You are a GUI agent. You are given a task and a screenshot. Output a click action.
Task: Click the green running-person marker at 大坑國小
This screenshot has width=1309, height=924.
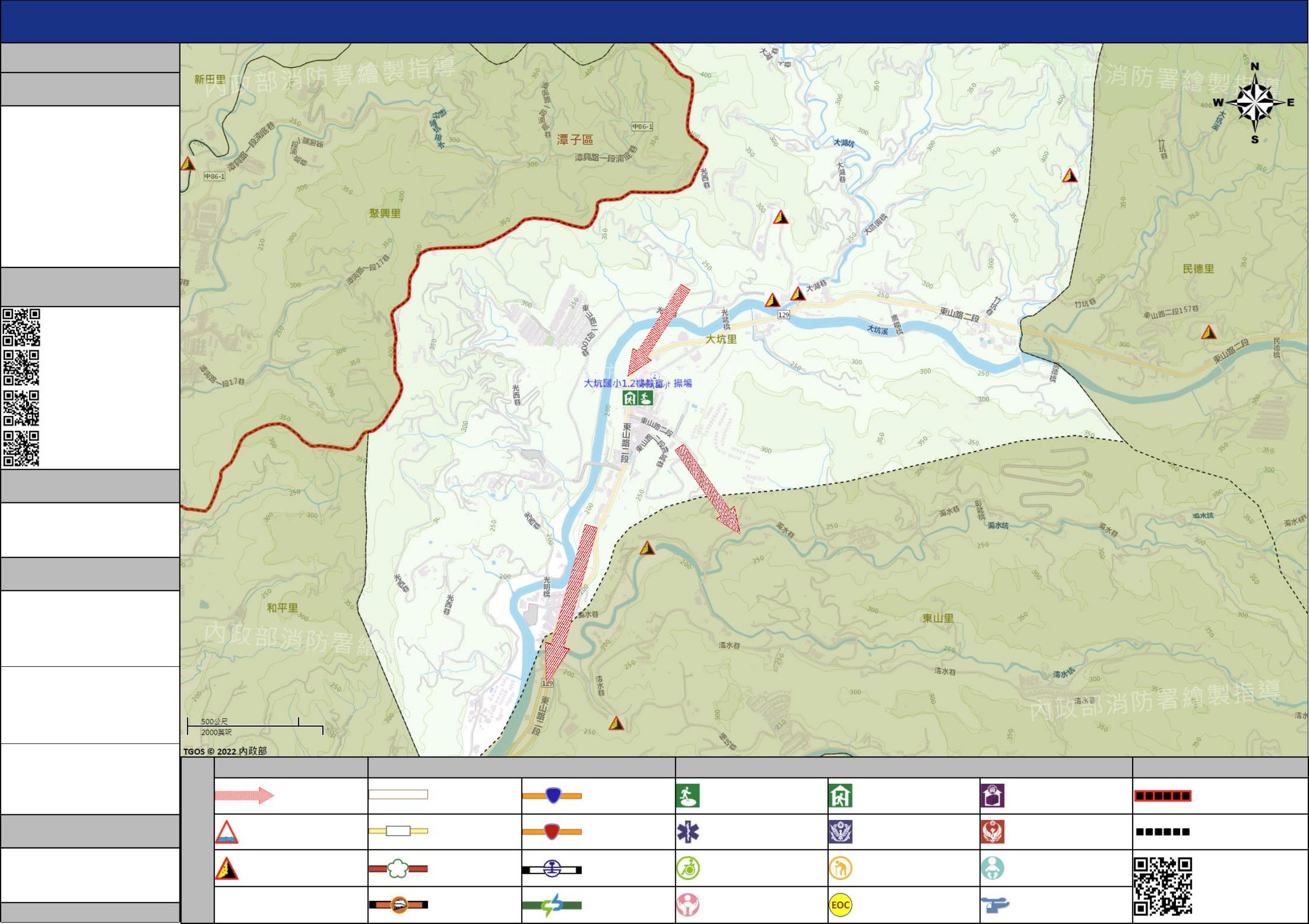(645, 398)
